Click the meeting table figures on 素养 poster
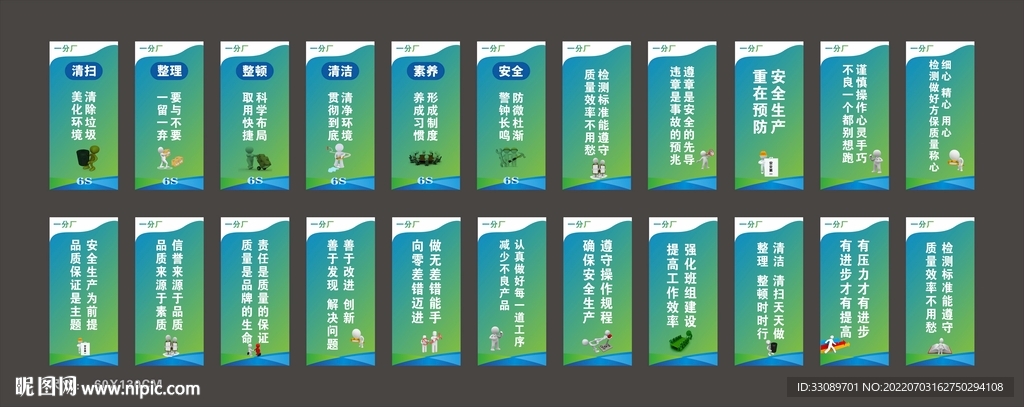Viewport: 1024px width, 407px height. pos(425,158)
